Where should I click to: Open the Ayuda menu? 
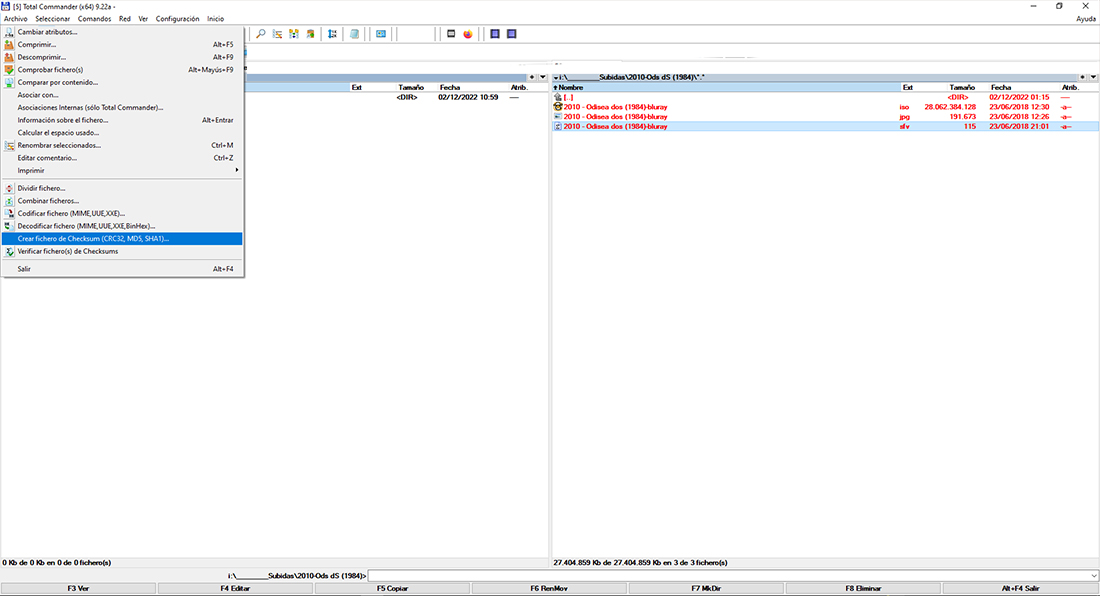click(1085, 19)
